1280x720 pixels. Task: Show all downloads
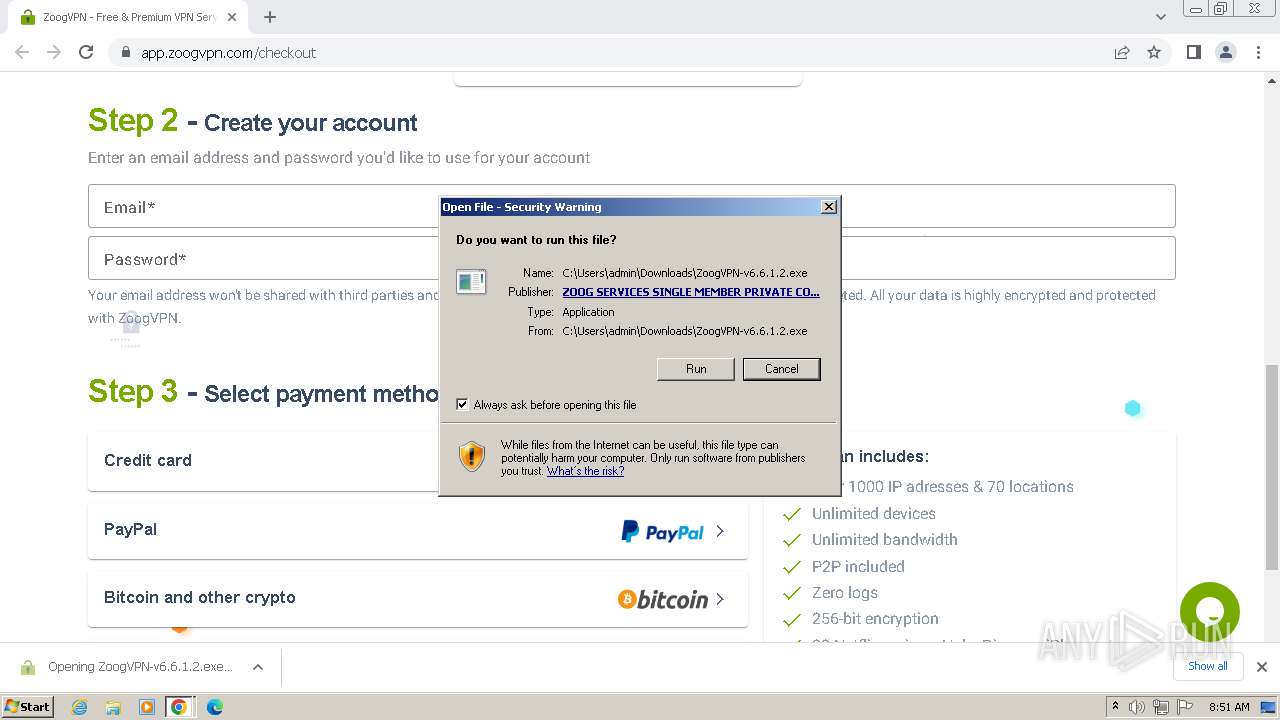[x=1207, y=666]
